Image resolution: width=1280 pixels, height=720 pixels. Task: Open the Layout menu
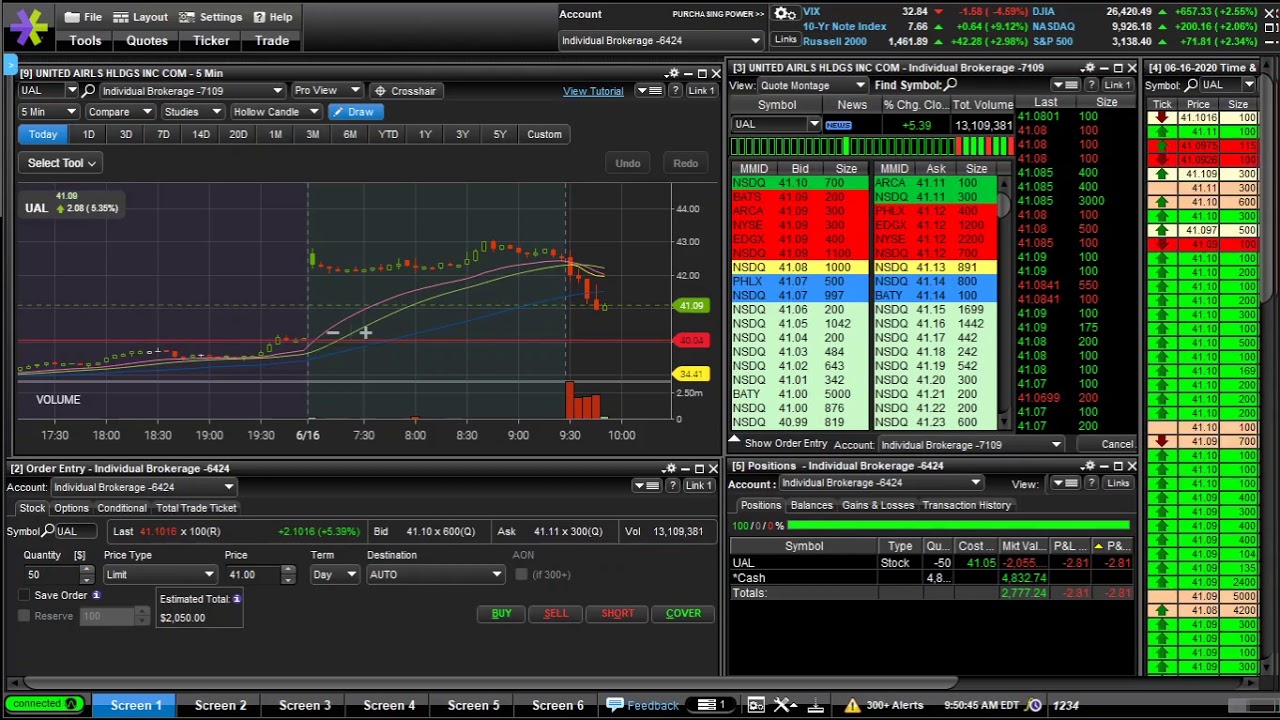click(140, 17)
